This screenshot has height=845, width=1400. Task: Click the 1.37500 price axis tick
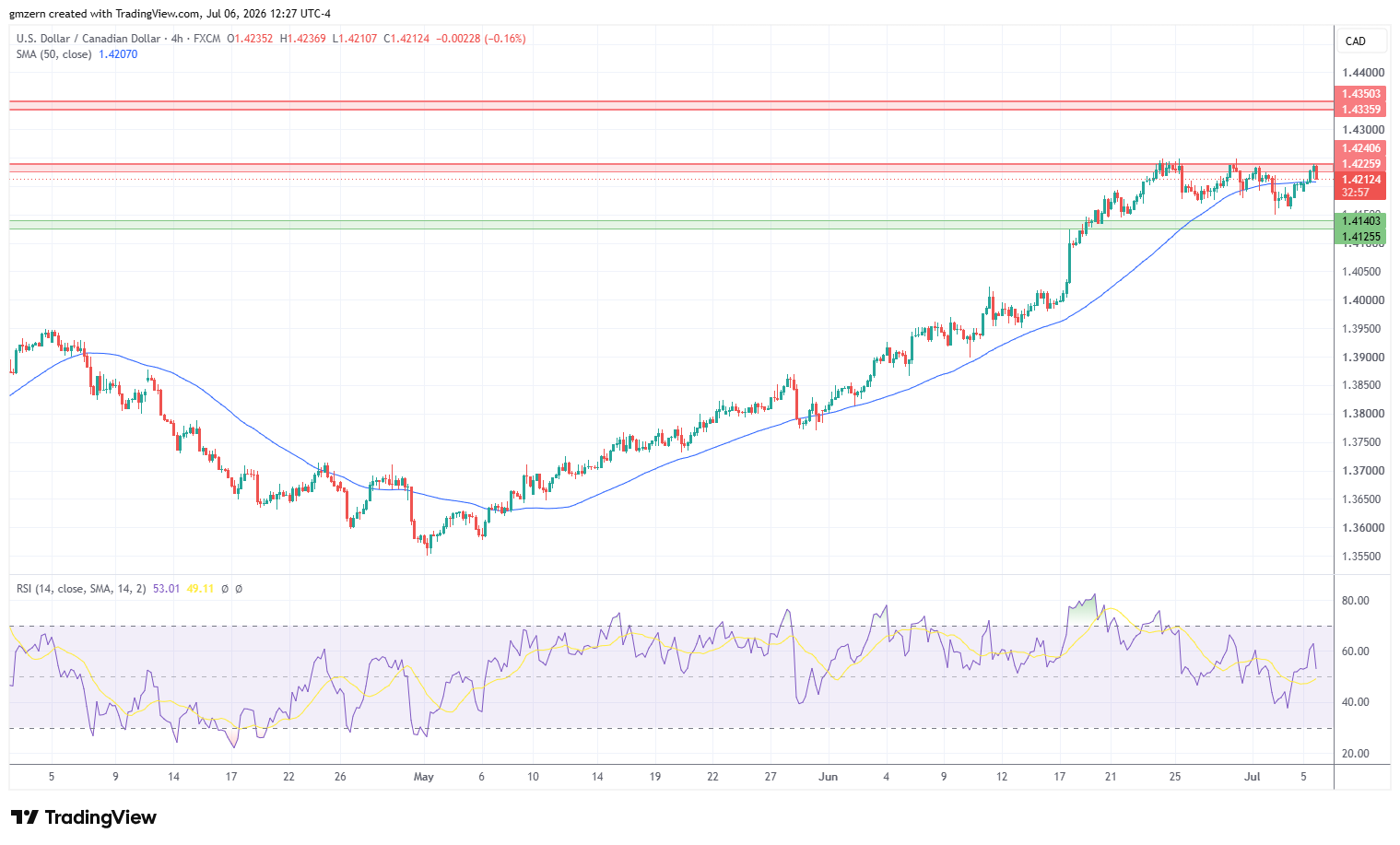click(1362, 442)
